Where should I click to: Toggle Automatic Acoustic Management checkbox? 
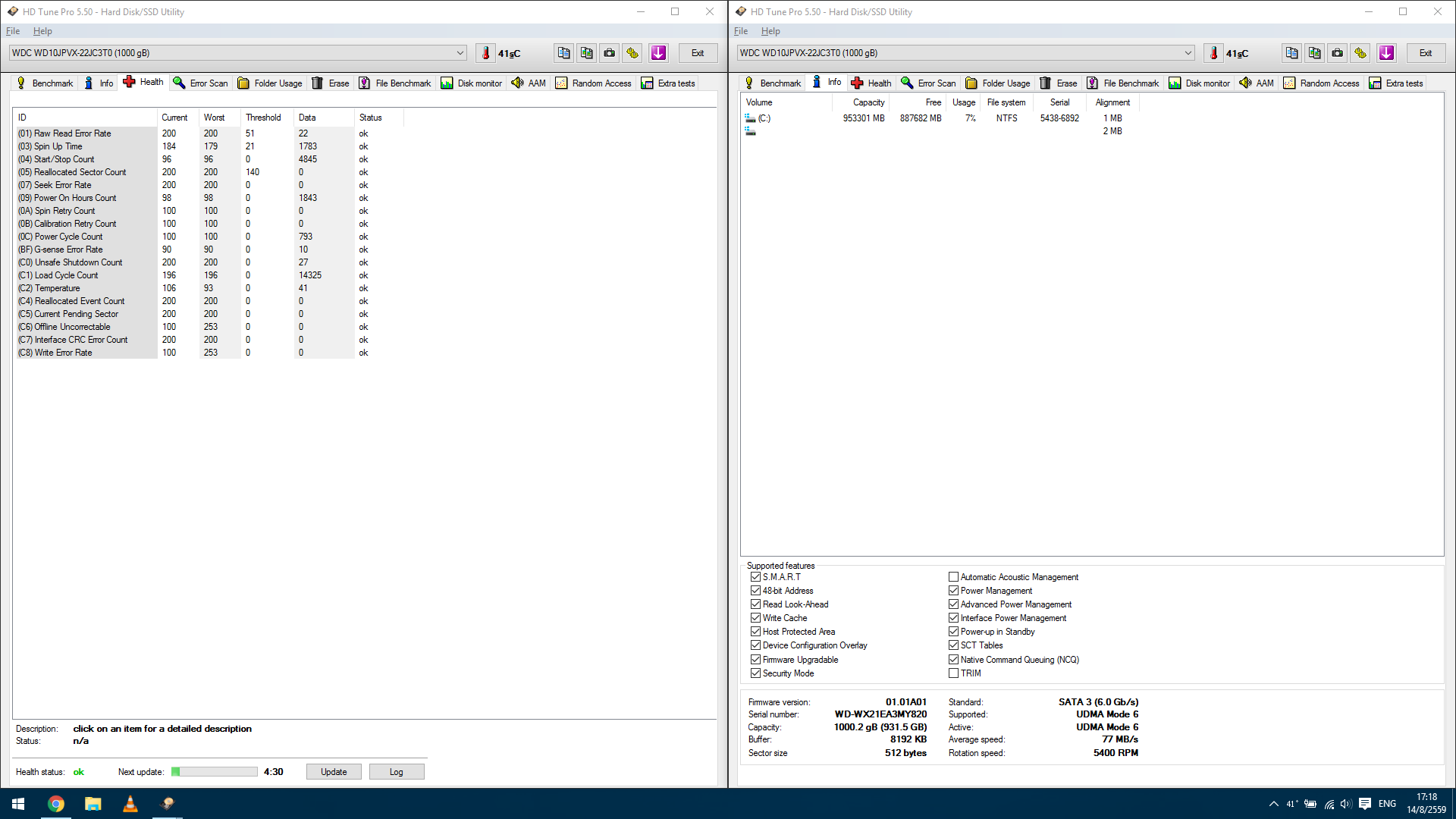click(953, 577)
